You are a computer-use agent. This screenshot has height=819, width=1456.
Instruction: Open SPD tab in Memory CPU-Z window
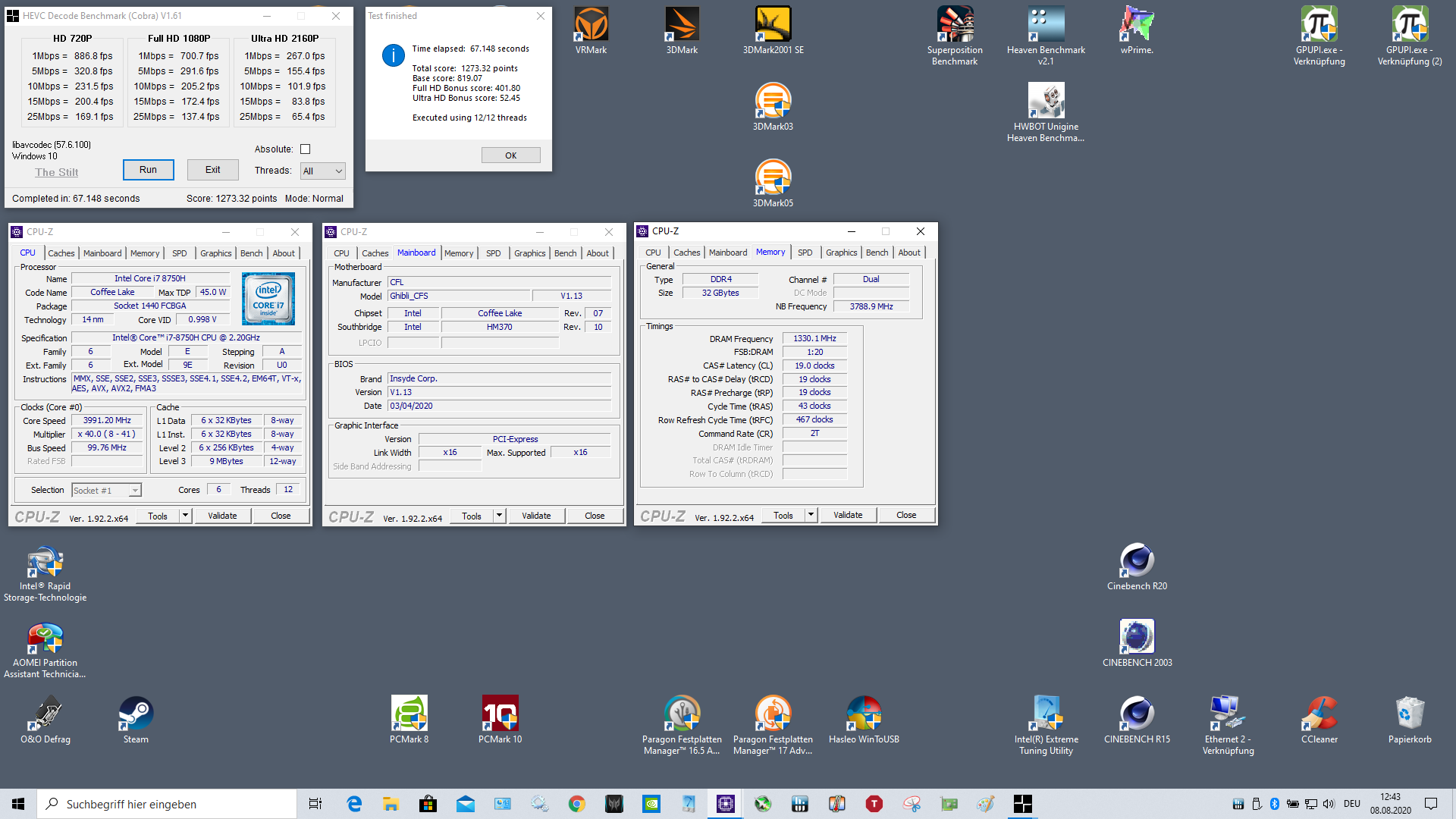805,253
